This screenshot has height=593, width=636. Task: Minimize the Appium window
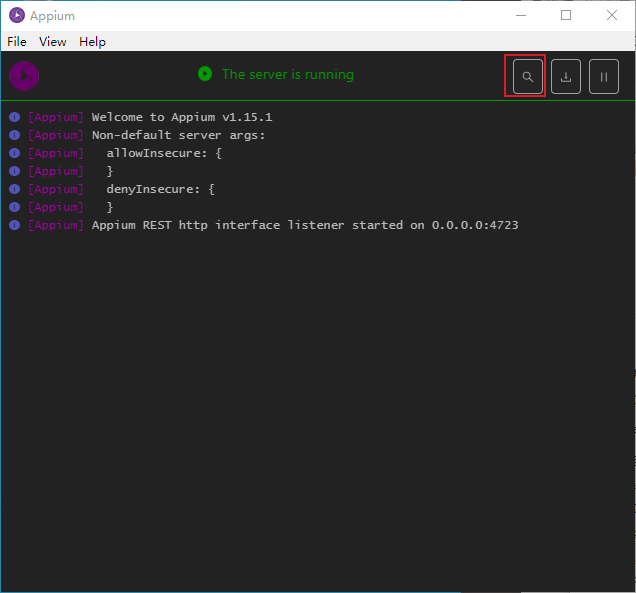(521, 15)
